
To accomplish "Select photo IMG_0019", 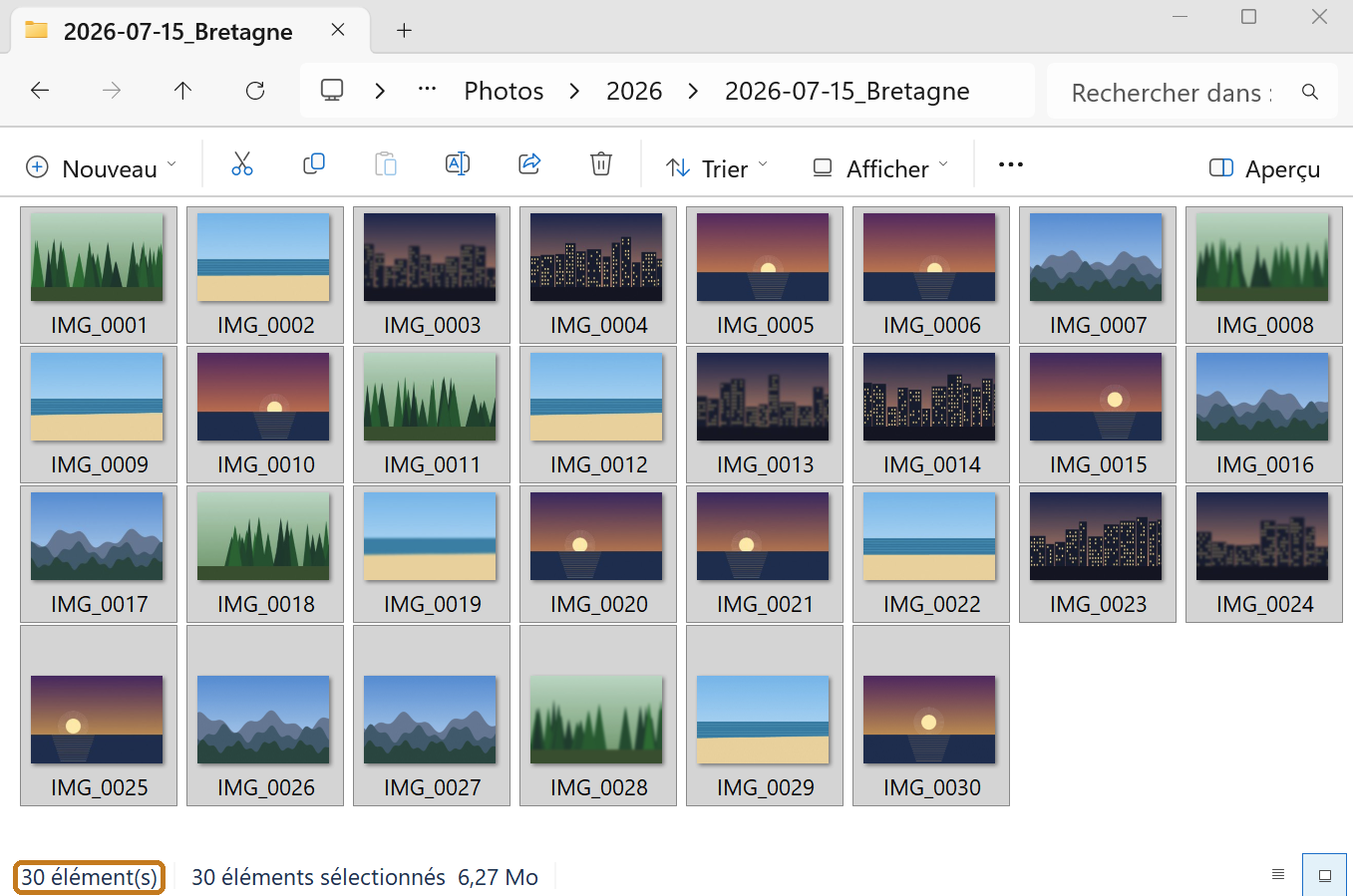I will pos(432,553).
